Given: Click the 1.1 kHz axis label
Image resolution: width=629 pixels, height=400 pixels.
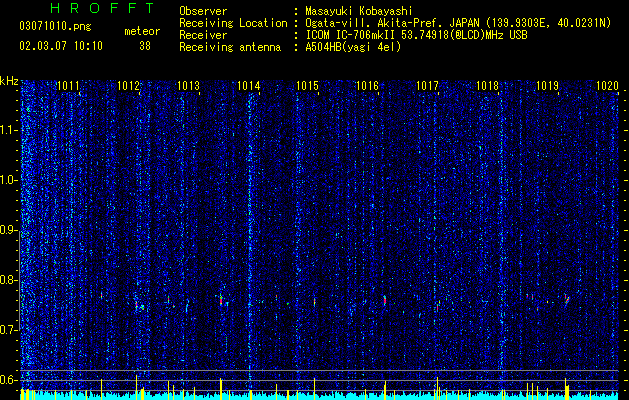Looking at the screenshot, I should (9, 130).
